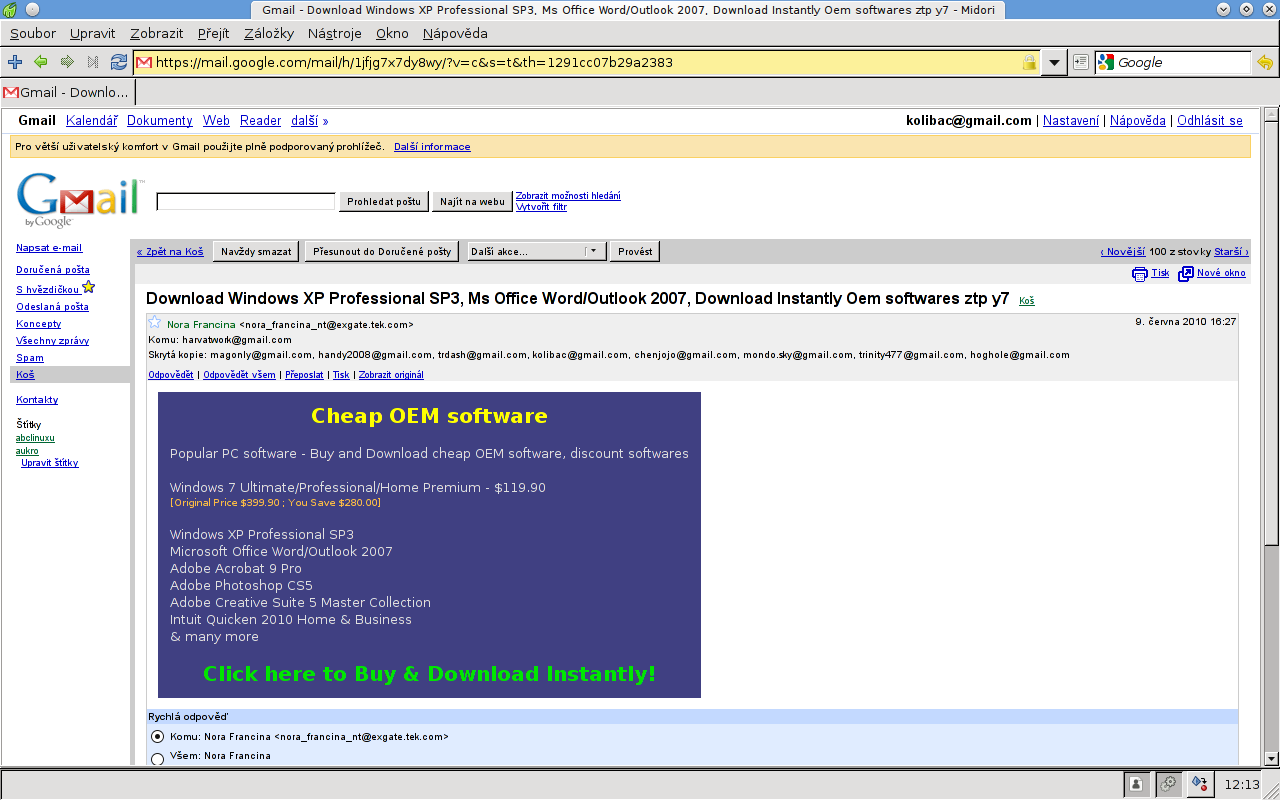Click the reload page icon

coord(119,62)
